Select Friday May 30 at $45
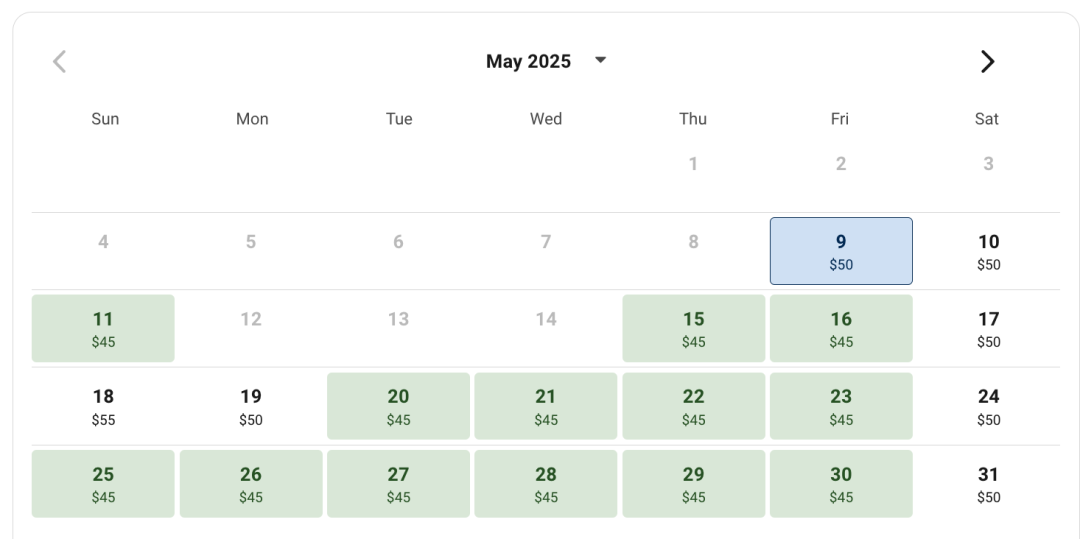 tap(841, 484)
